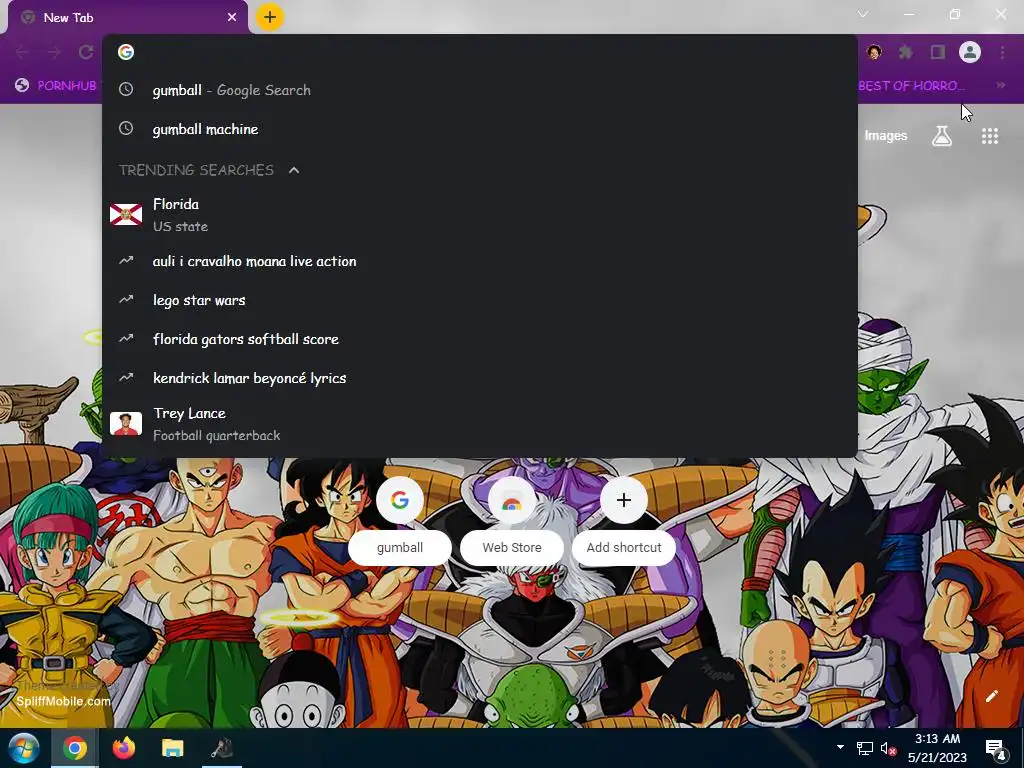The width and height of the screenshot is (1024, 768).
Task: Select florida gators softball score suggestion
Action: click(479, 339)
